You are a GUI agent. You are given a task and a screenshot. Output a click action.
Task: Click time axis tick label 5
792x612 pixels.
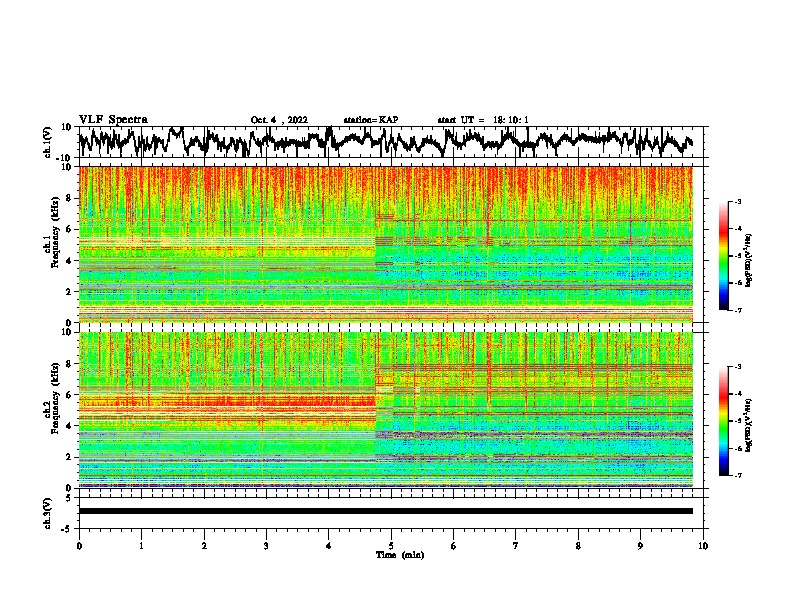[x=391, y=546]
